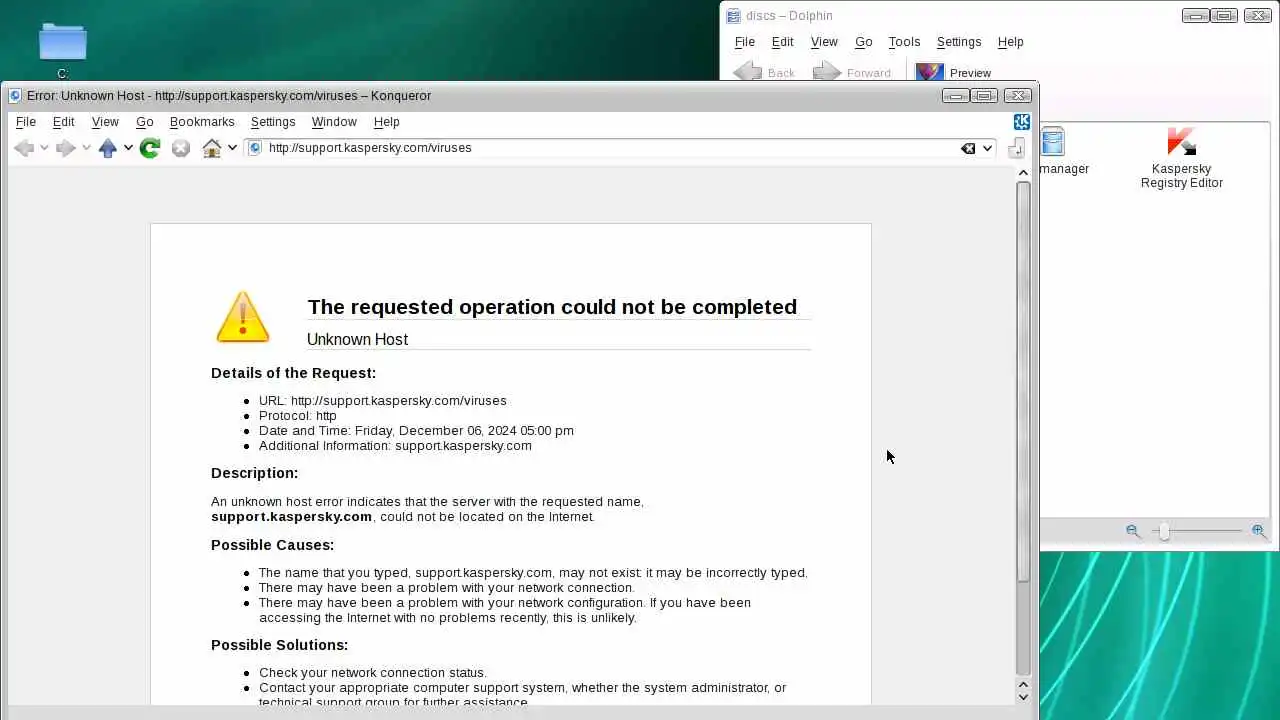Open the Tools menu in Dolphin
This screenshot has width=1280, height=720.
(904, 42)
